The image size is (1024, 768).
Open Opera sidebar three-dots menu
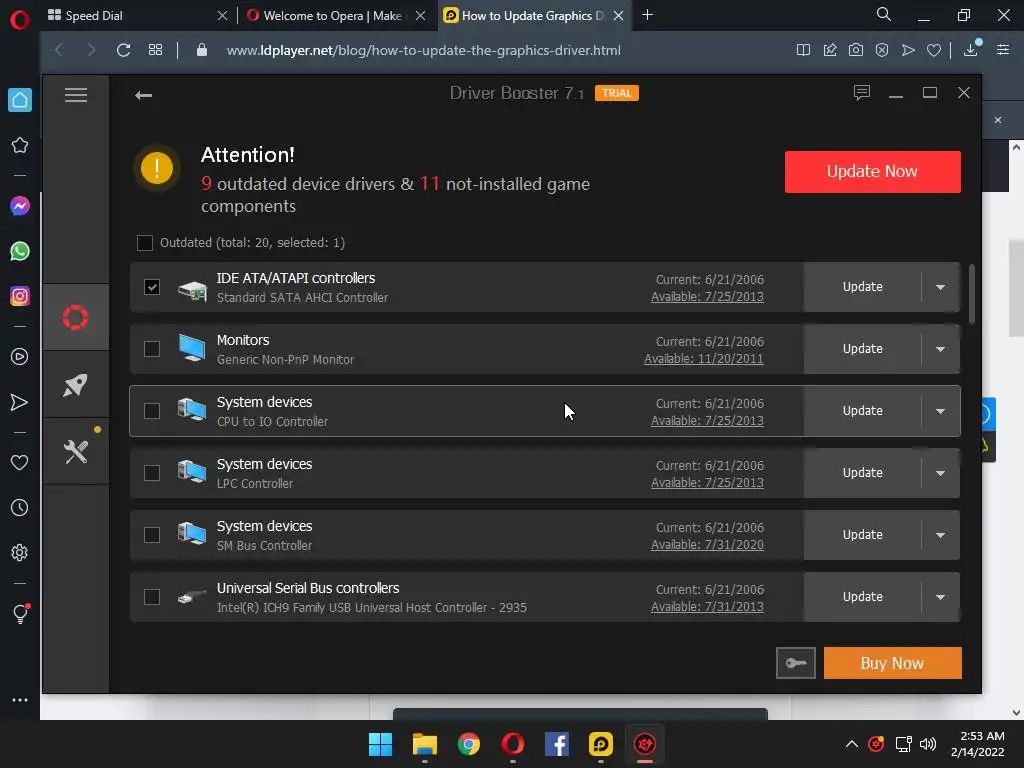(x=20, y=699)
